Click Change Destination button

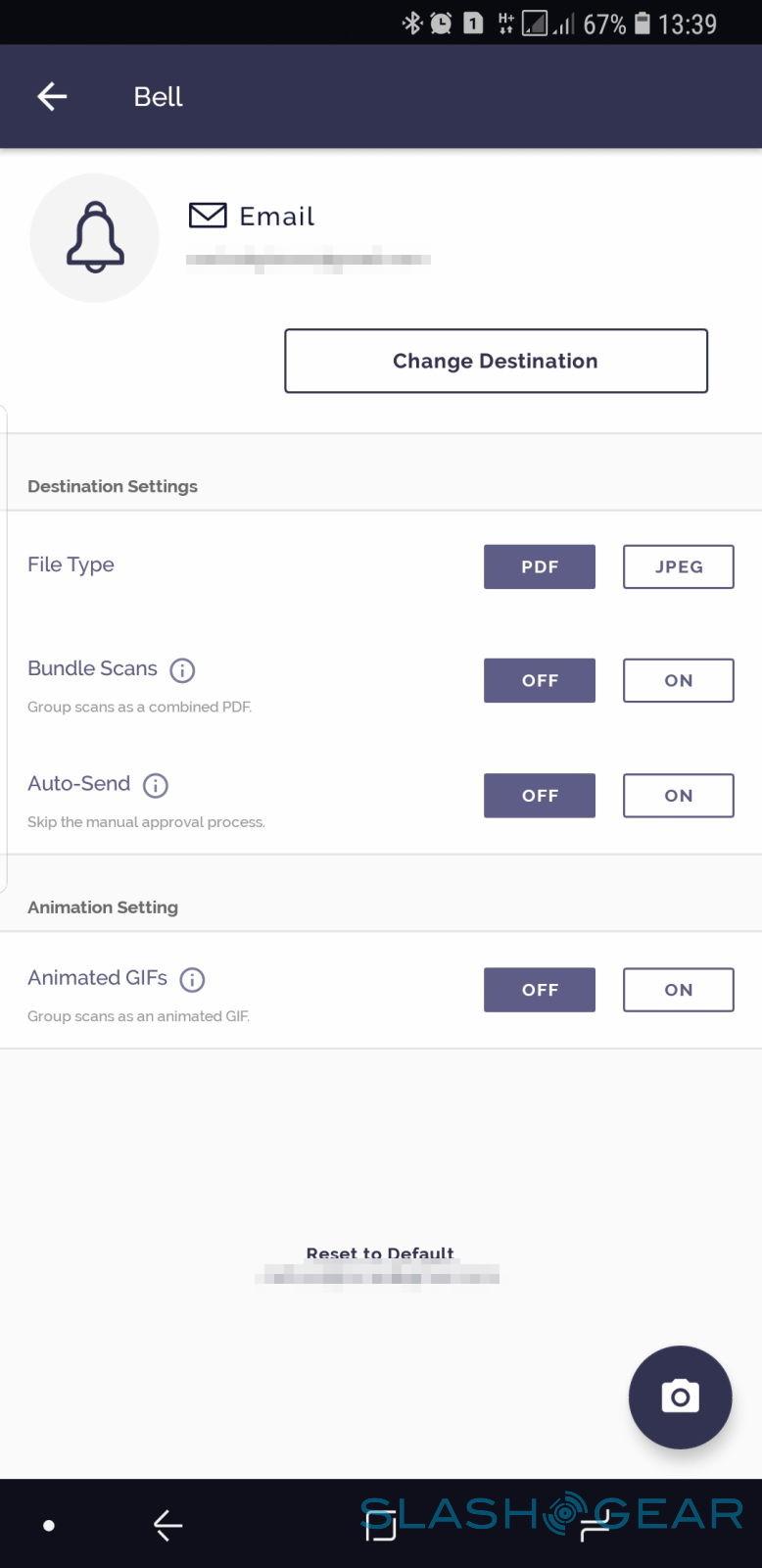click(496, 361)
